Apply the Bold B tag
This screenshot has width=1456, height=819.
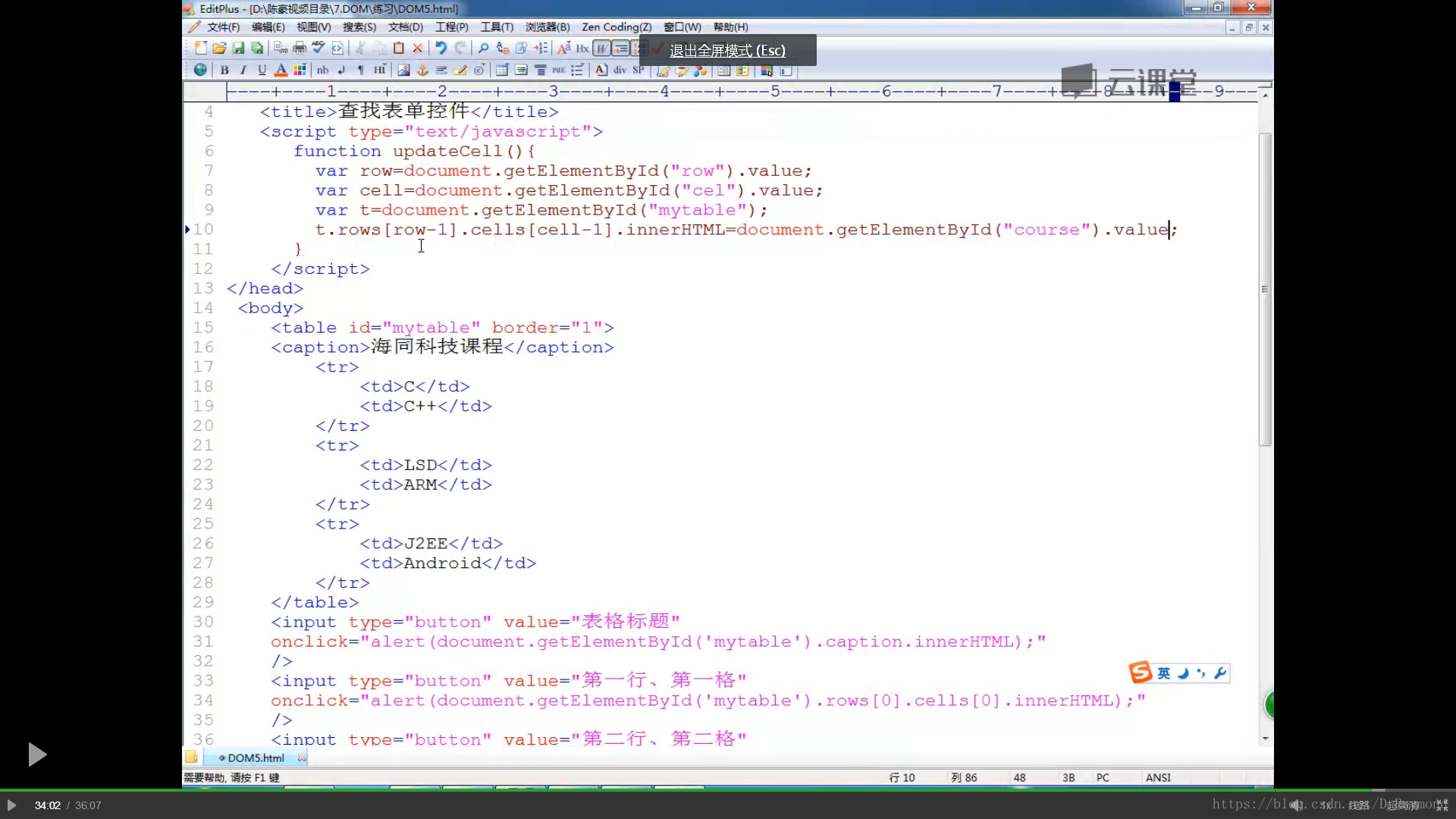click(x=224, y=70)
